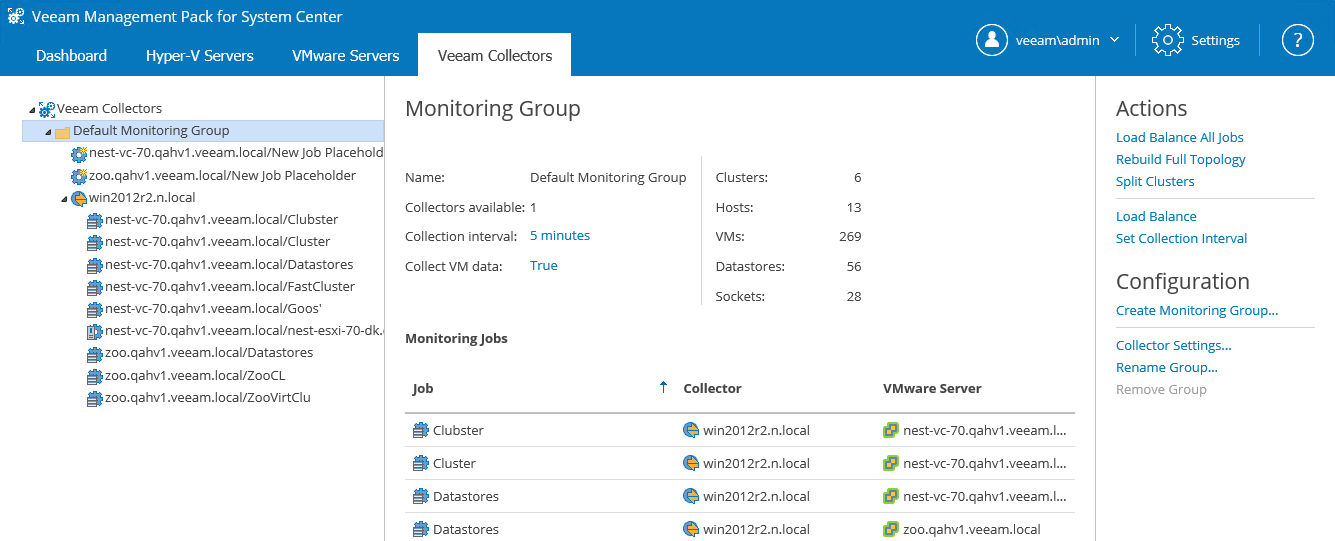The image size is (1335, 541).
Task: Collapse the win2012r2.n.local tree node
Action: pyautogui.click(x=64, y=198)
